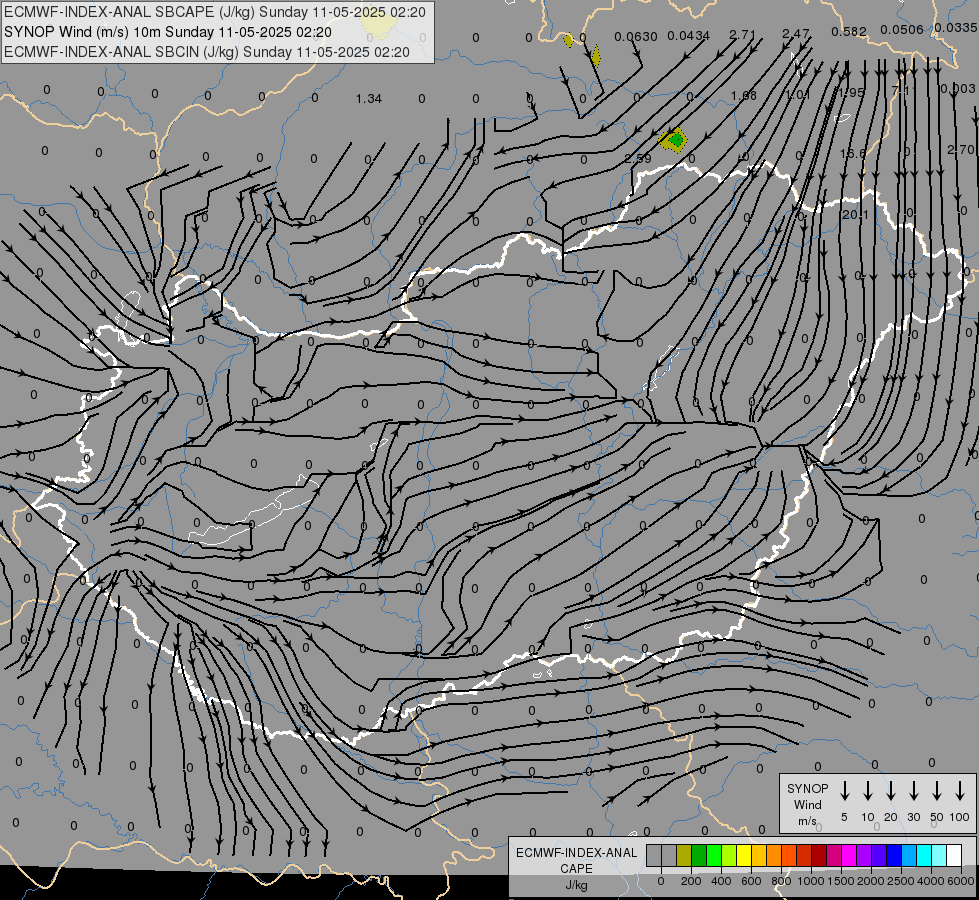Image resolution: width=979 pixels, height=900 pixels.
Task: Click the 20.1 value on the map
Action: click(x=855, y=215)
